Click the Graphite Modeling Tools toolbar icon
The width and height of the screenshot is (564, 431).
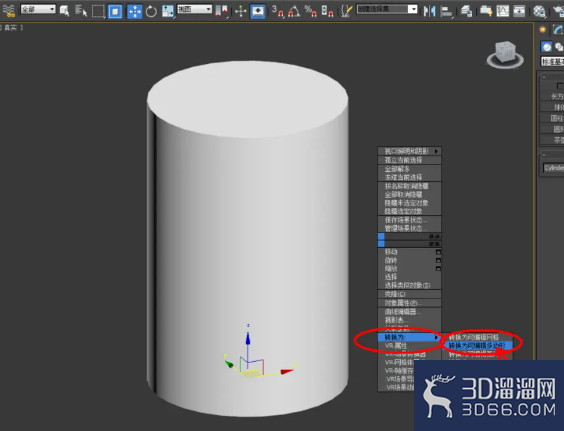pyautogui.click(x=486, y=11)
